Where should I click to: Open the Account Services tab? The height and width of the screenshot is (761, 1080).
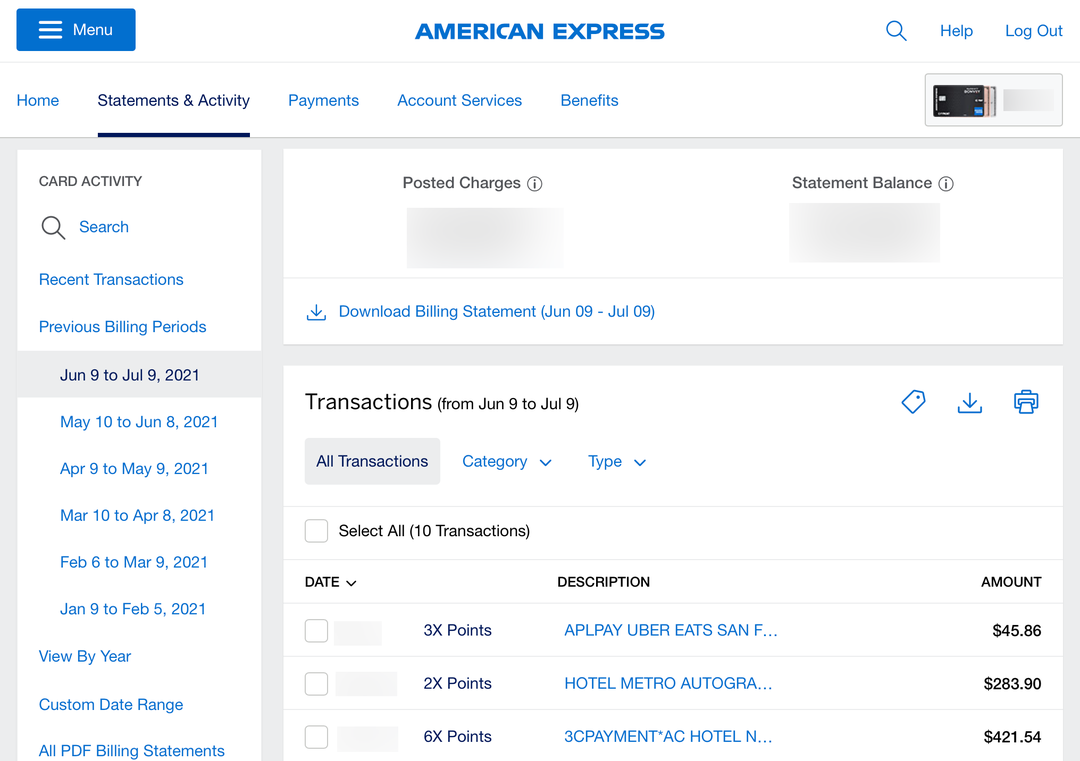pyautogui.click(x=459, y=100)
